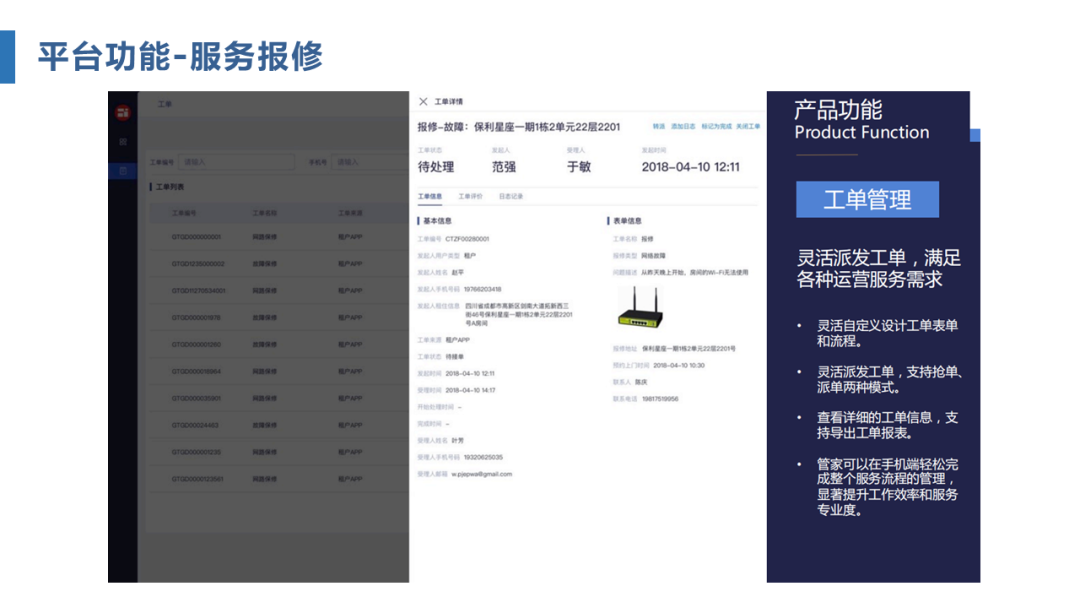Click the appointment time 2018-04-10 10:30
1080x608 pixels.
point(678,366)
